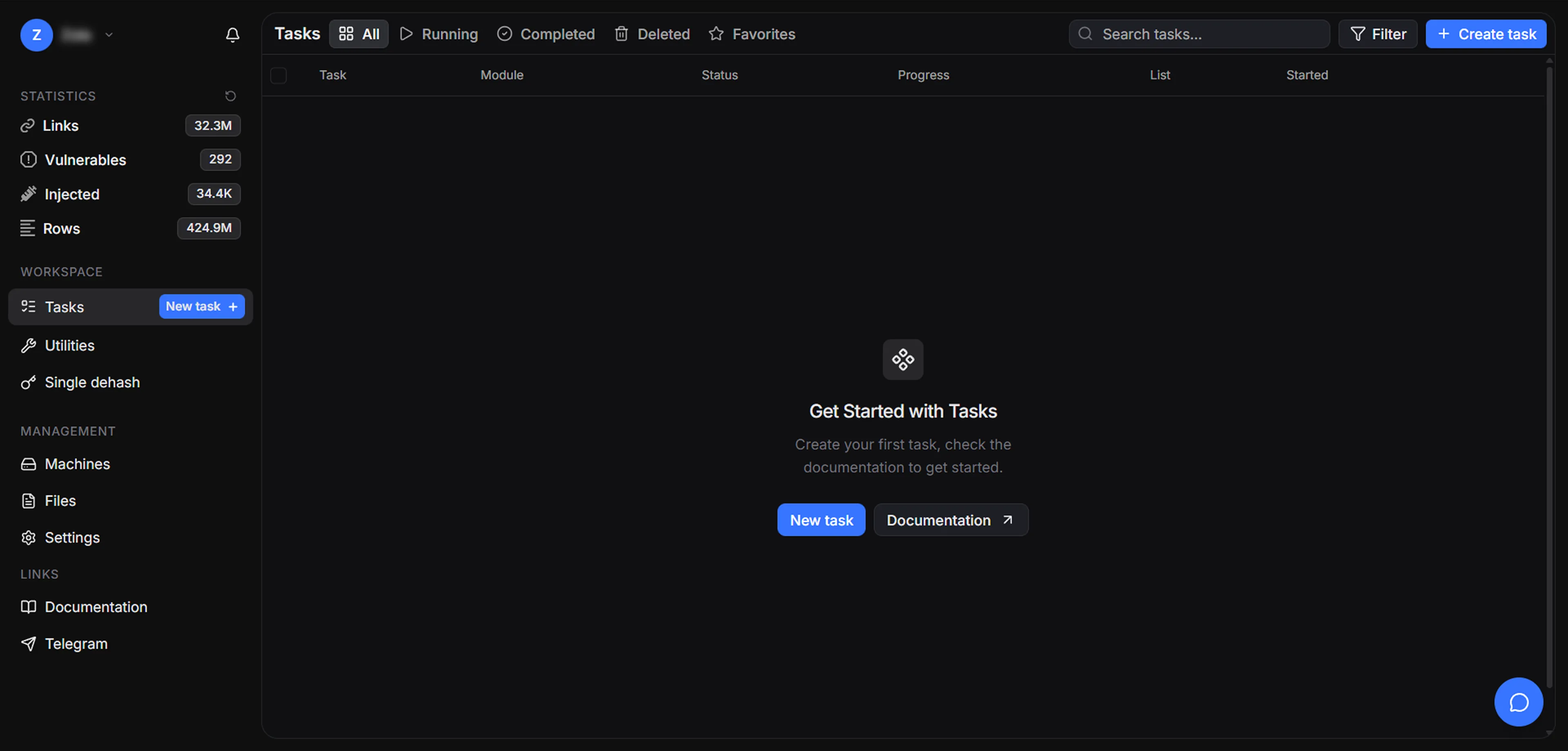Expand the account dropdown chevron
The width and height of the screenshot is (1568, 751).
pyautogui.click(x=109, y=35)
